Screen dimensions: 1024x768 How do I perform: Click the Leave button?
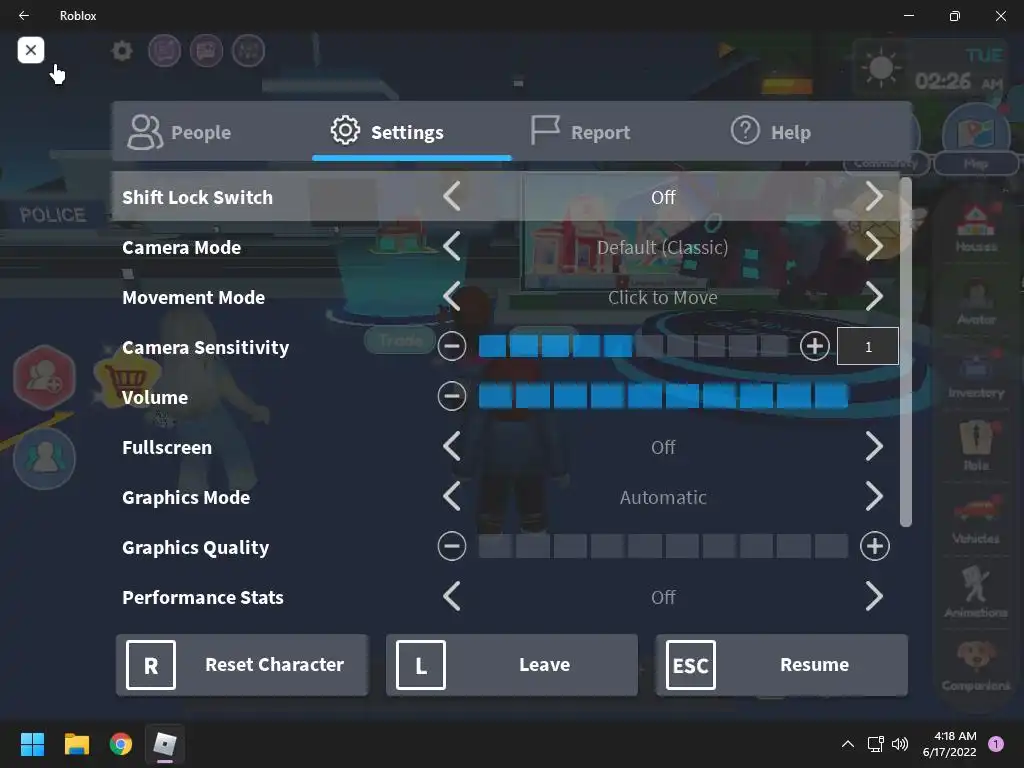tap(512, 665)
